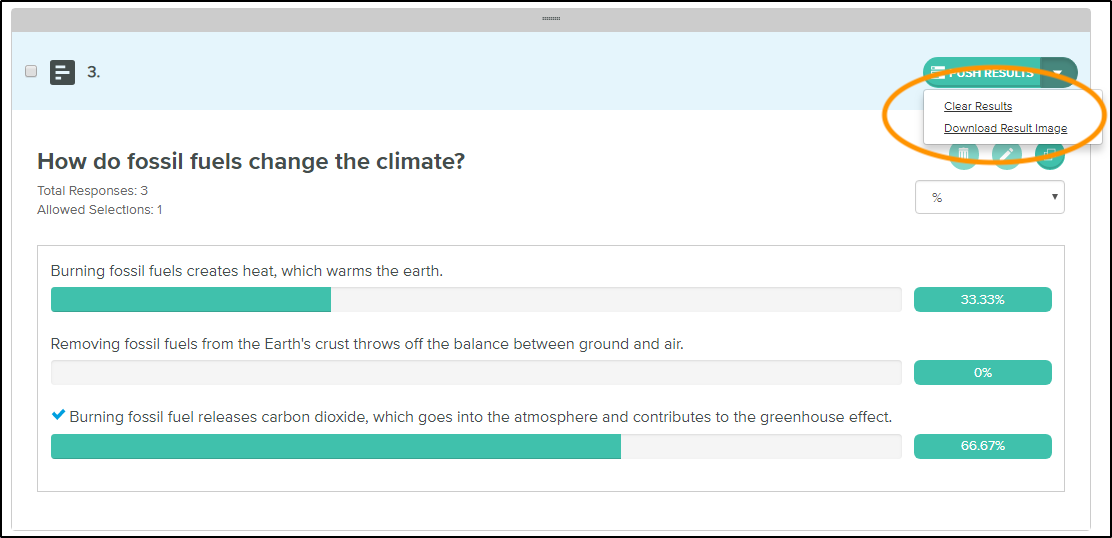Click the poll question type icon
Screen dimensions: 1112x538
(x=62, y=72)
